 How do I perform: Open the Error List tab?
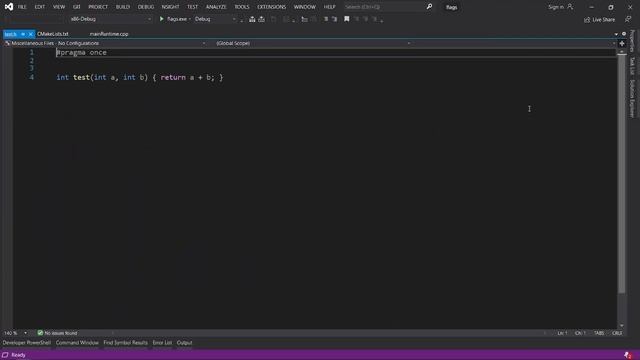[162, 343]
